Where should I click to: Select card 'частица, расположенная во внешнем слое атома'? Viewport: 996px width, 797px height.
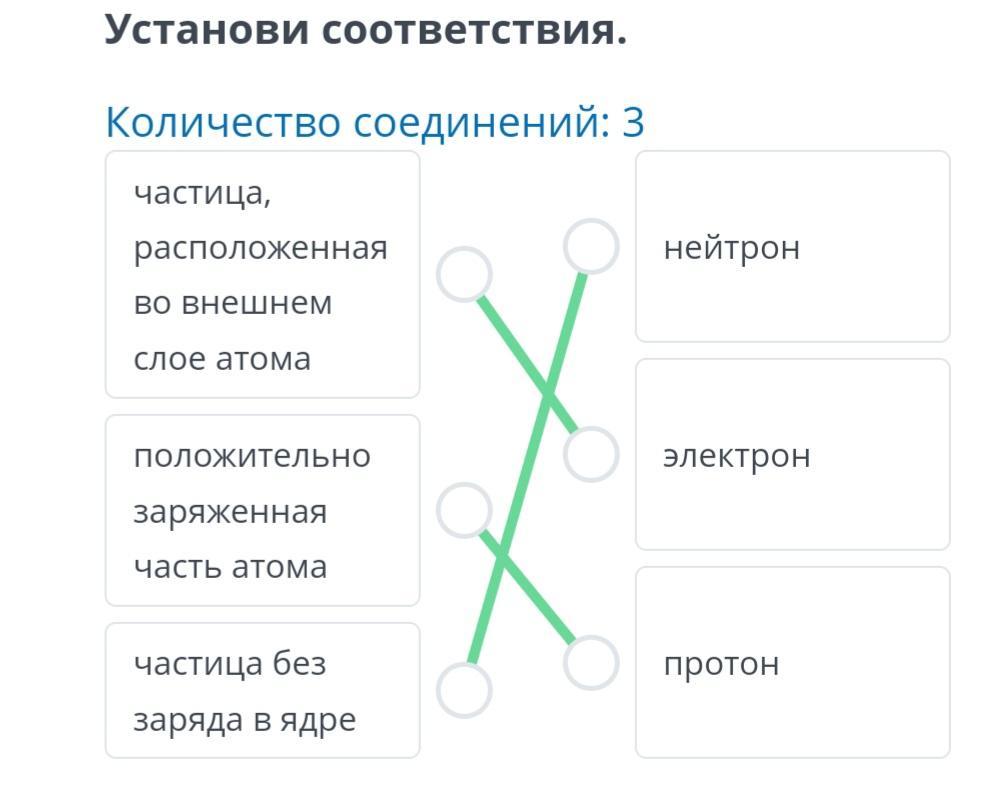click(262, 274)
